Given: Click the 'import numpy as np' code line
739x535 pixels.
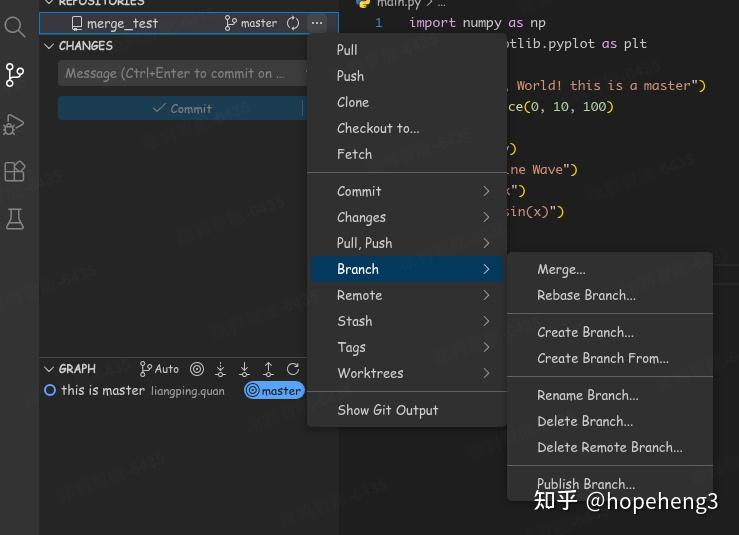Looking at the screenshot, I should (477, 23).
